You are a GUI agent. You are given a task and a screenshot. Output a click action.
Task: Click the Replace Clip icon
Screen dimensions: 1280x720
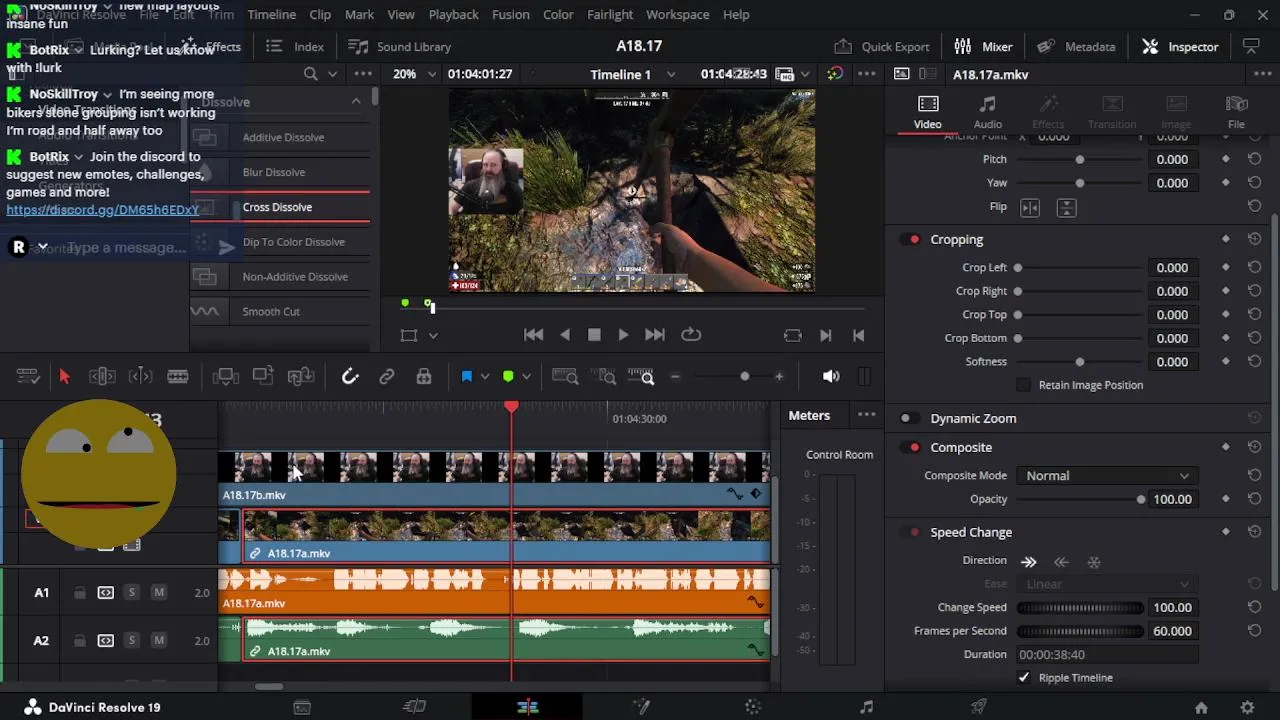click(x=301, y=376)
